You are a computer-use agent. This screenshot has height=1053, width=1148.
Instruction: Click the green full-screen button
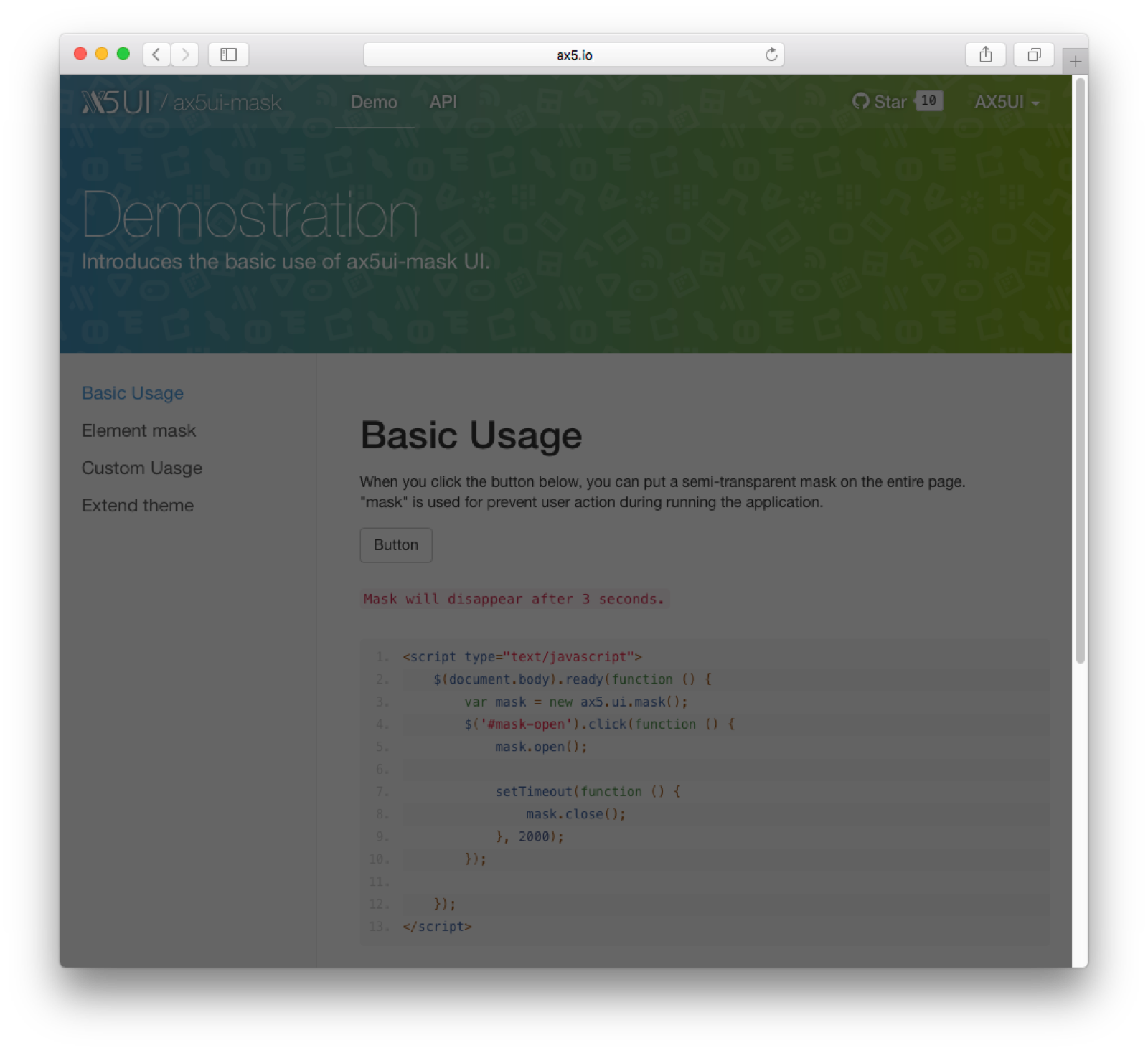tap(123, 54)
